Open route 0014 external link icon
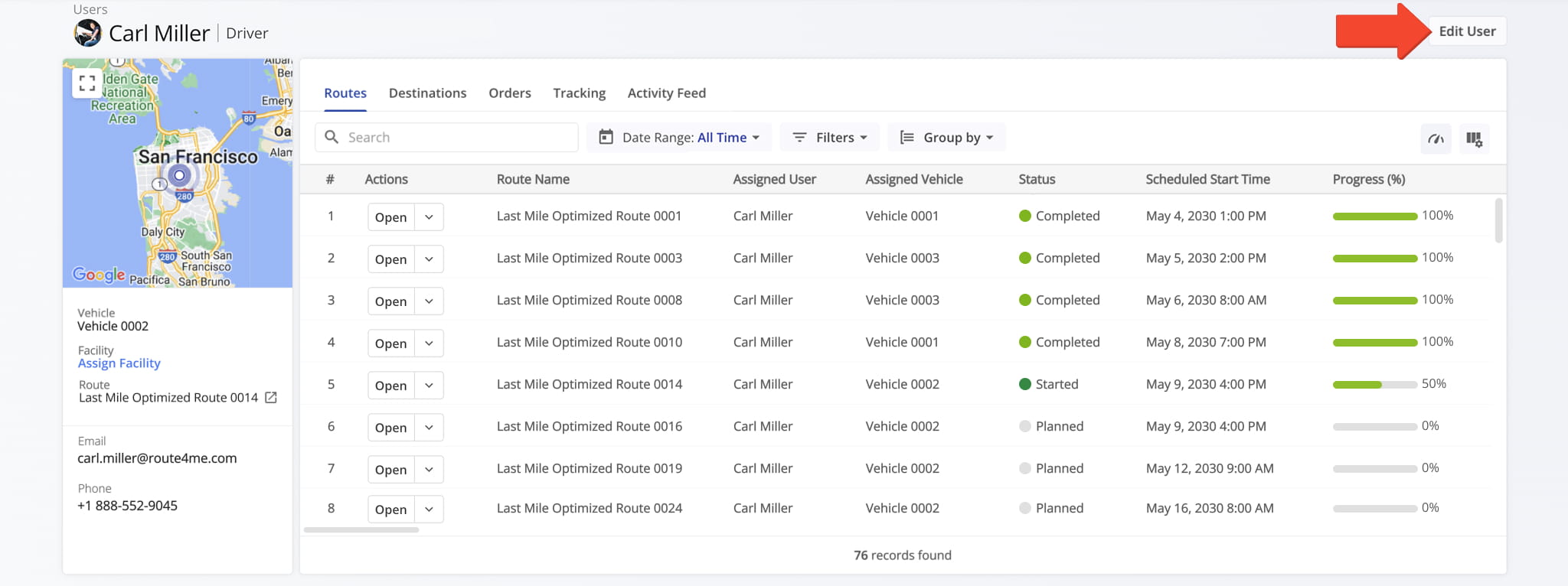 (270, 398)
